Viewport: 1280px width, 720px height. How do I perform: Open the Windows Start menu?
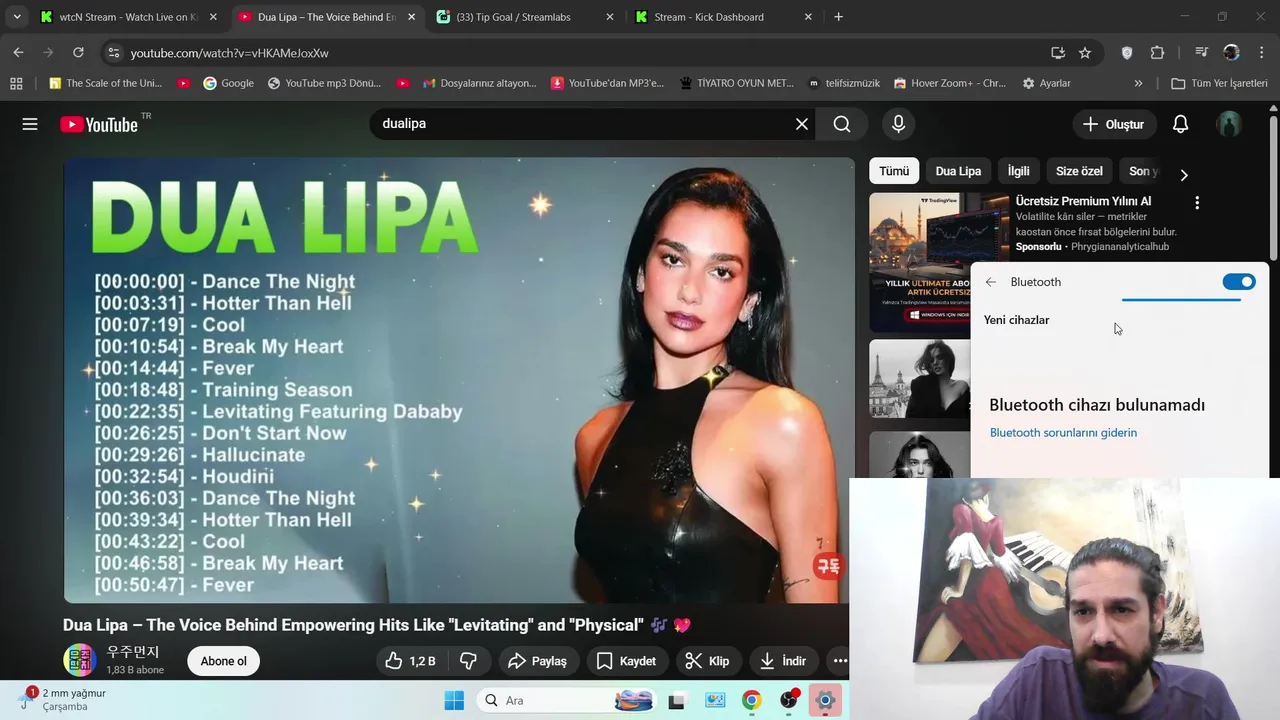coord(454,700)
